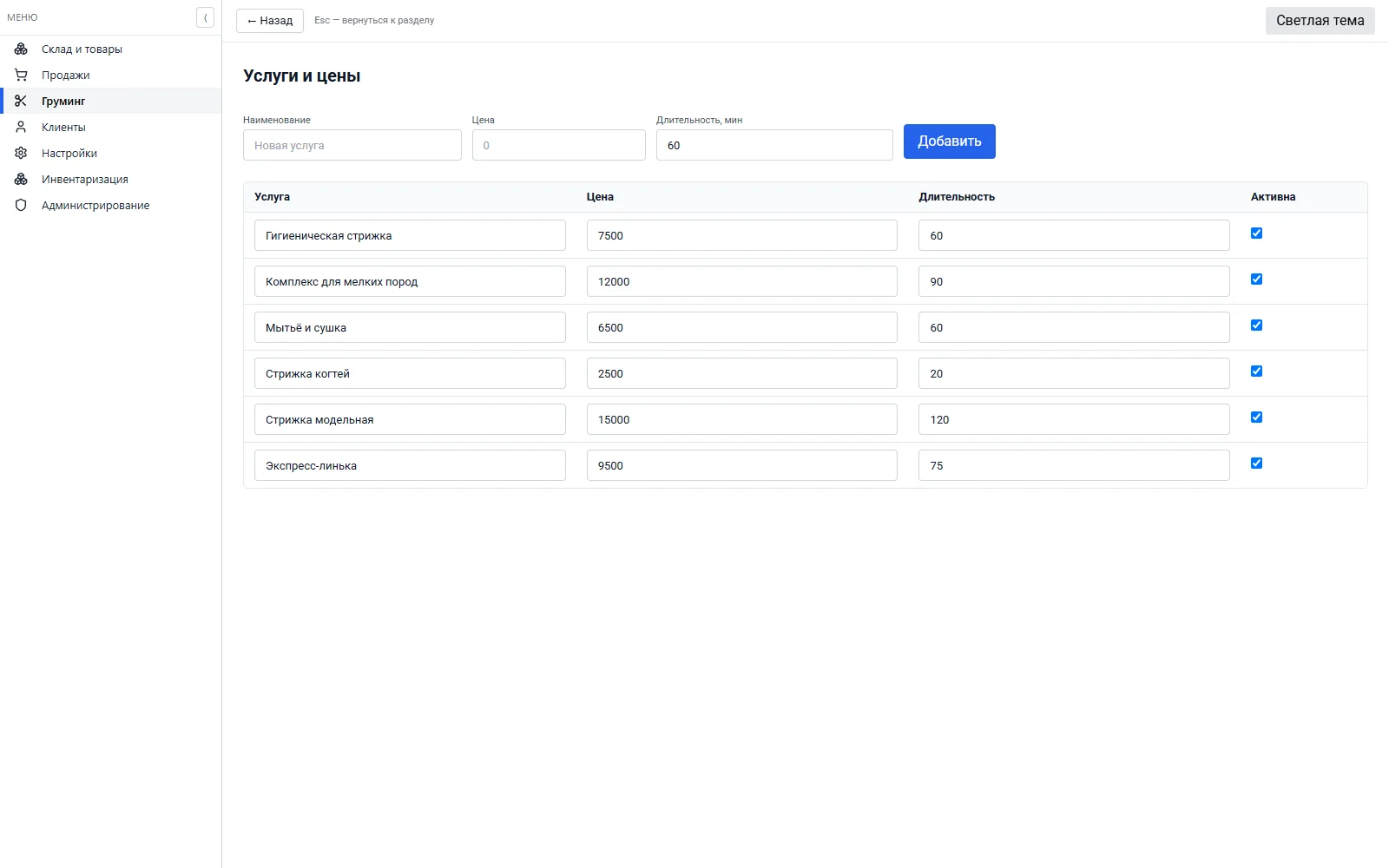Open the Склад и товары section
Image resolution: width=1389 pixels, height=868 pixels.
pyautogui.click(x=111, y=49)
